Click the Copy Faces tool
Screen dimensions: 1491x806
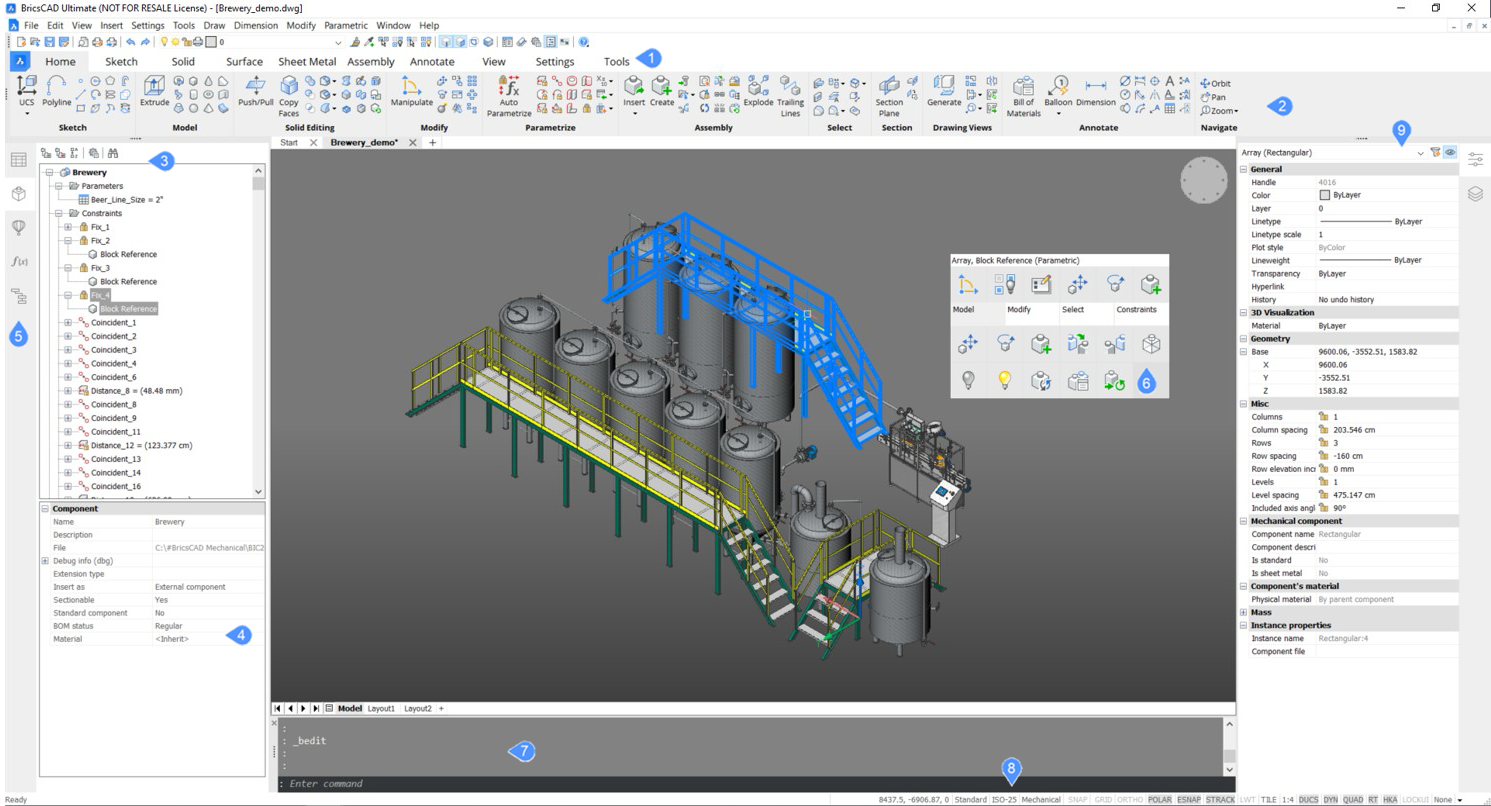(x=289, y=95)
